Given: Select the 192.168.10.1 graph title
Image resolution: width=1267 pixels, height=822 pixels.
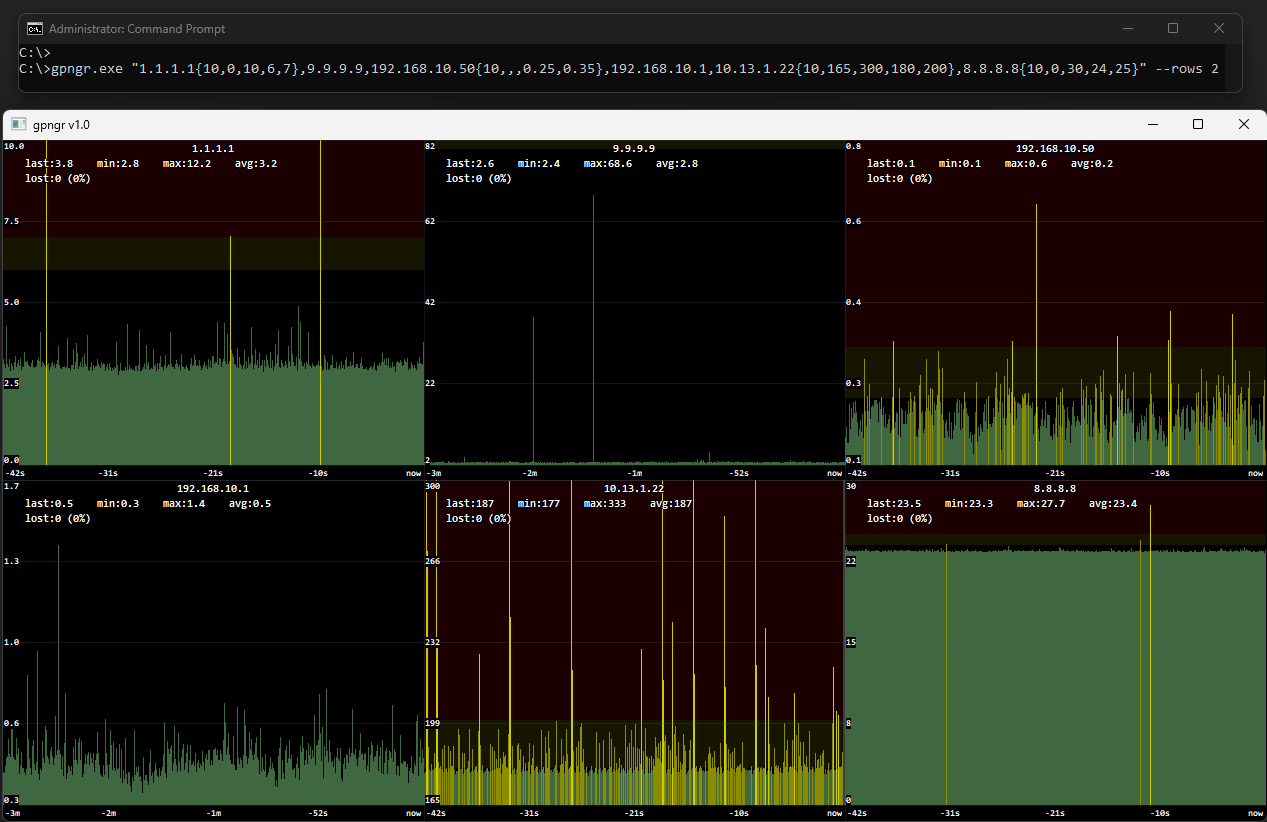Looking at the screenshot, I should 213,489.
